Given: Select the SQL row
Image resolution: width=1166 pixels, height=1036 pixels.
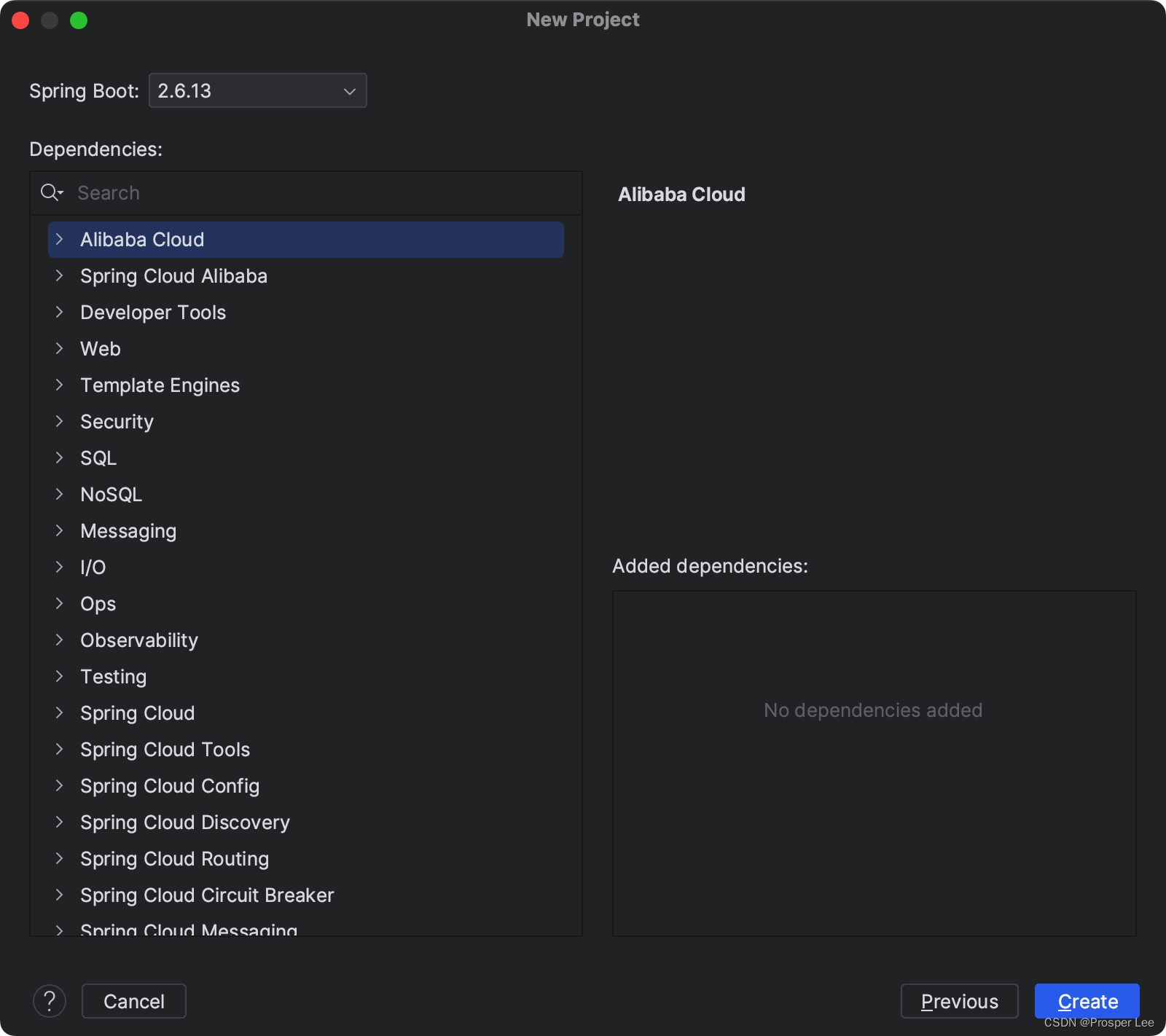Looking at the screenshot, I should click(x=306, y=458).
